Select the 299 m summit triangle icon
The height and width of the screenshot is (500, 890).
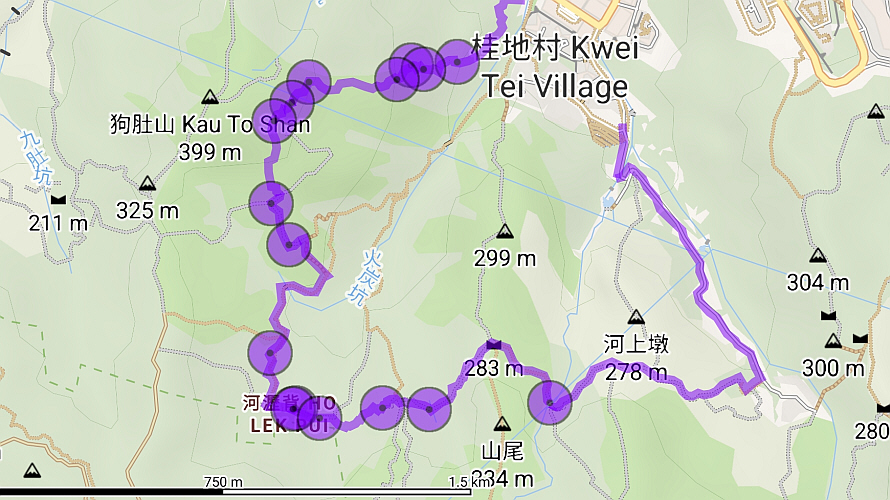(x=505, y=231)
